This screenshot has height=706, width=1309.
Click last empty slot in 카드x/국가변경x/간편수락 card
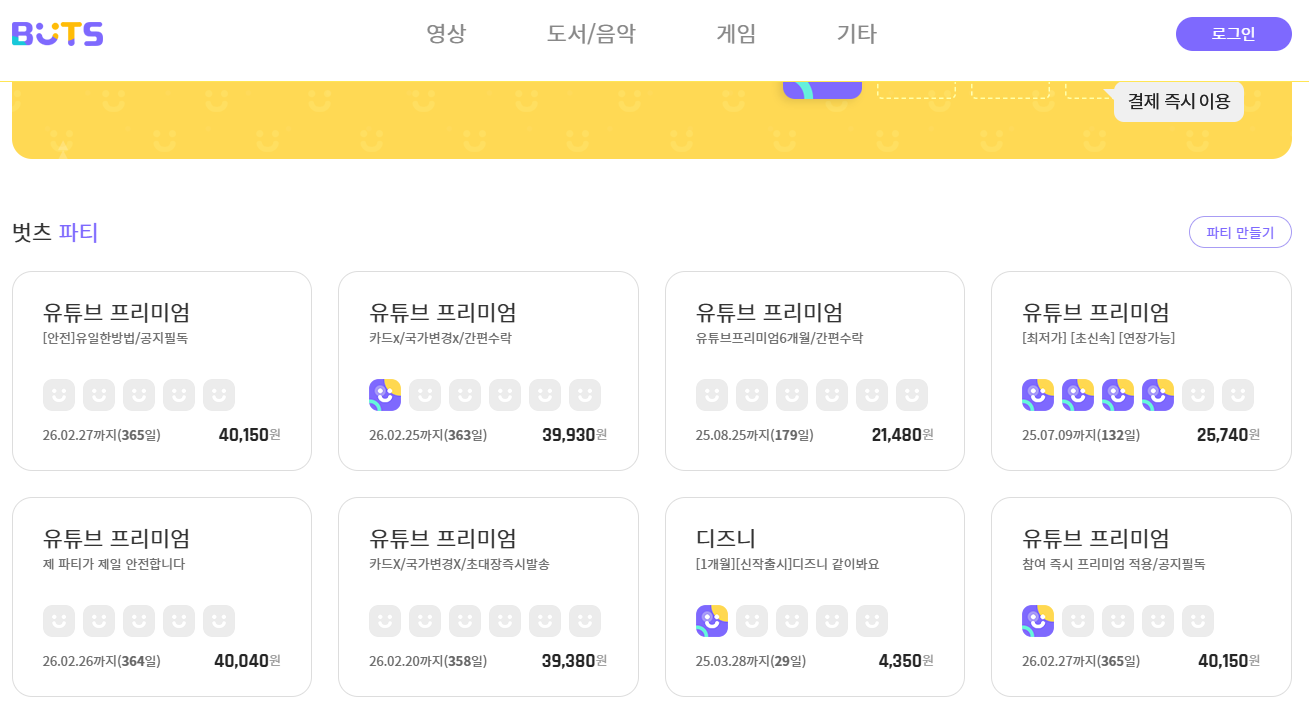click(x=585, y=395)
